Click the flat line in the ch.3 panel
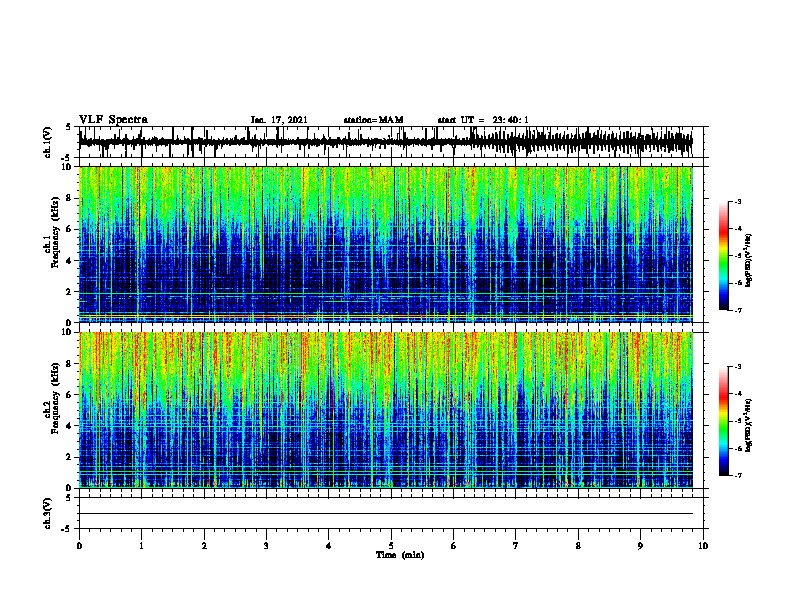 coord(386,514)
